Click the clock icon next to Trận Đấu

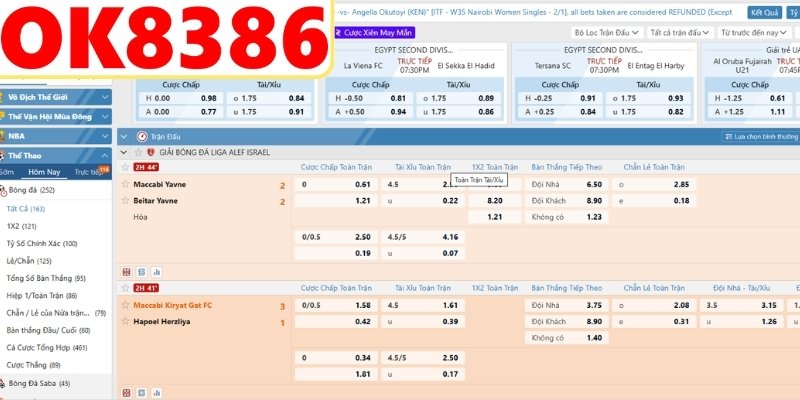click(141, 135)
